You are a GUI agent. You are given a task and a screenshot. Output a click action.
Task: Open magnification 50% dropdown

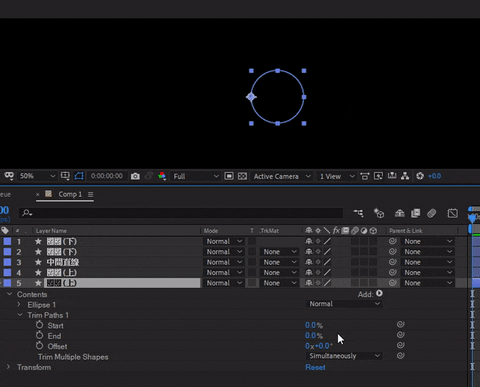click(x=37, y=176)
